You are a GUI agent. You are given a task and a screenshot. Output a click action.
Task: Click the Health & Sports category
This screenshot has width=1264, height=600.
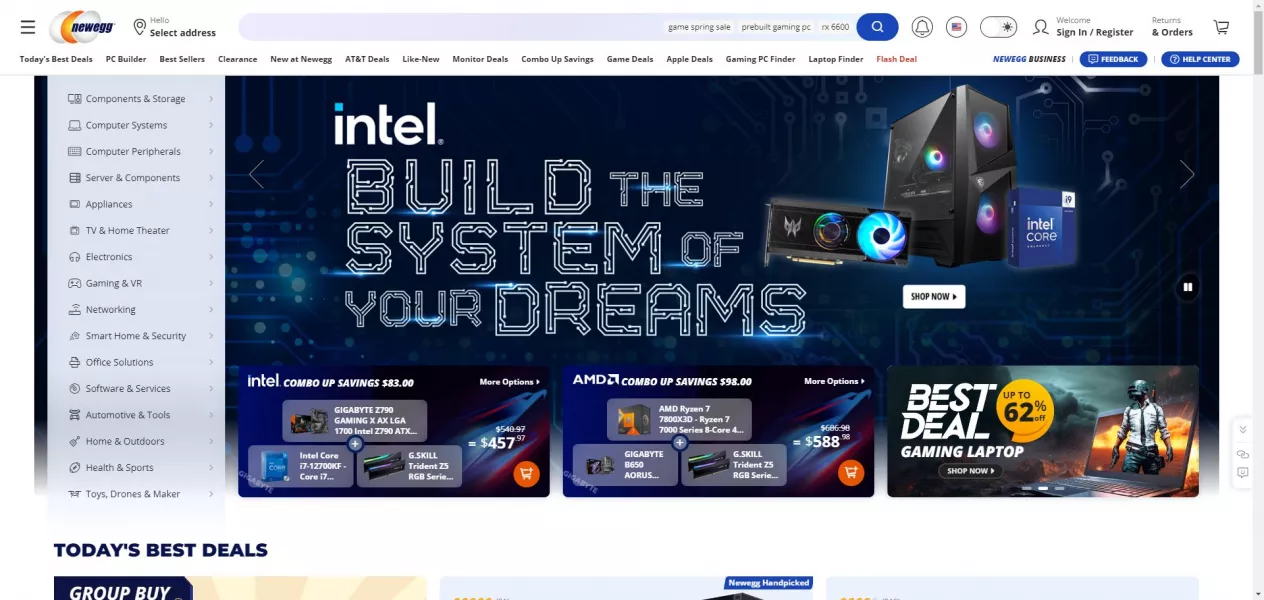pos(140,467)
